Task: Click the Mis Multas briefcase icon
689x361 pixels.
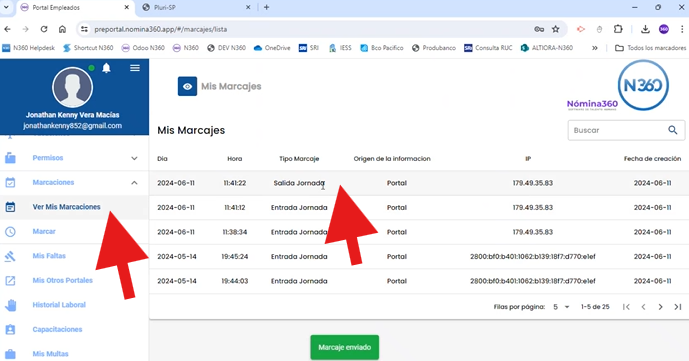Action: pos(10,354)
